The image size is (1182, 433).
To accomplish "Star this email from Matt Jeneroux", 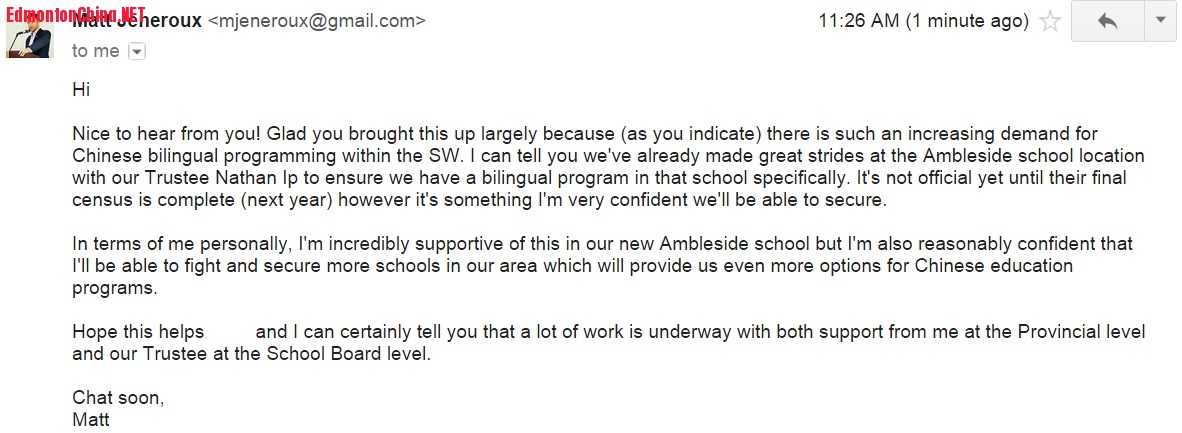I will coord(1050,21).
